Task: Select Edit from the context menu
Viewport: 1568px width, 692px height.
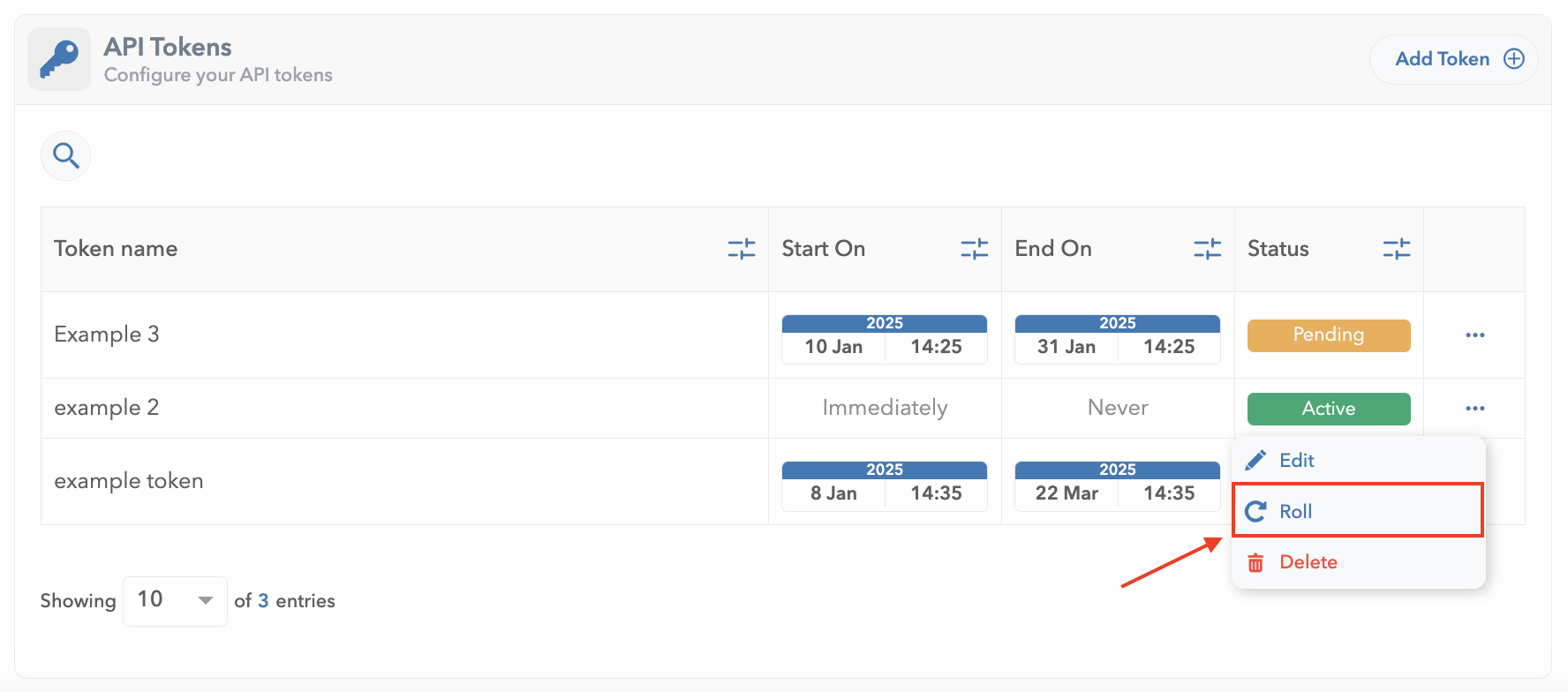Action: tap(1296, 461)
